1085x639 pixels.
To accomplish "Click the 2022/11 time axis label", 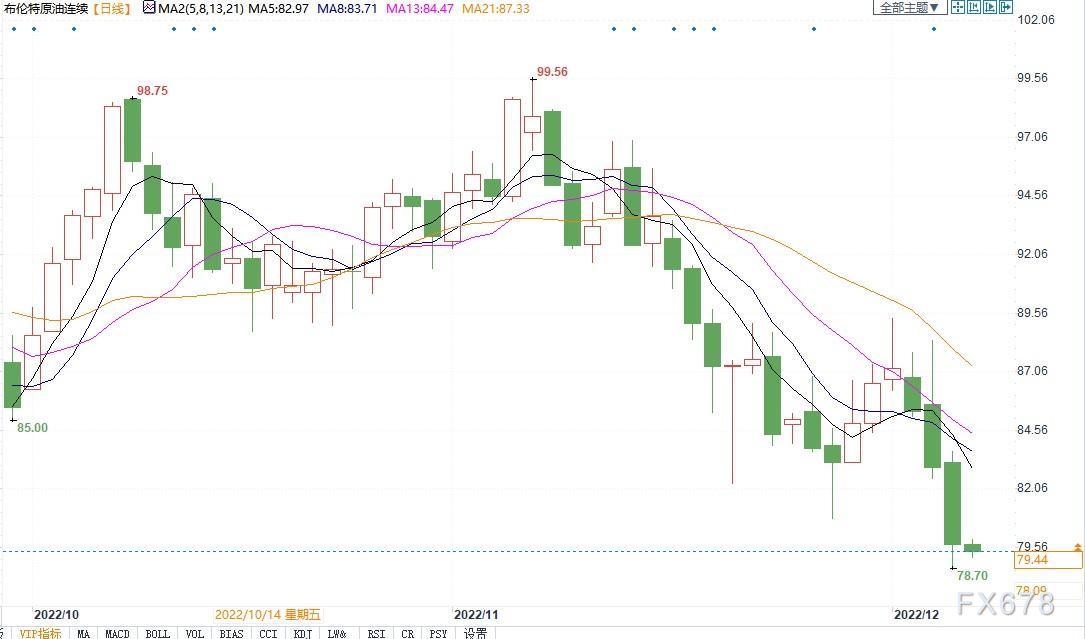I will click(x=476, y=614).
